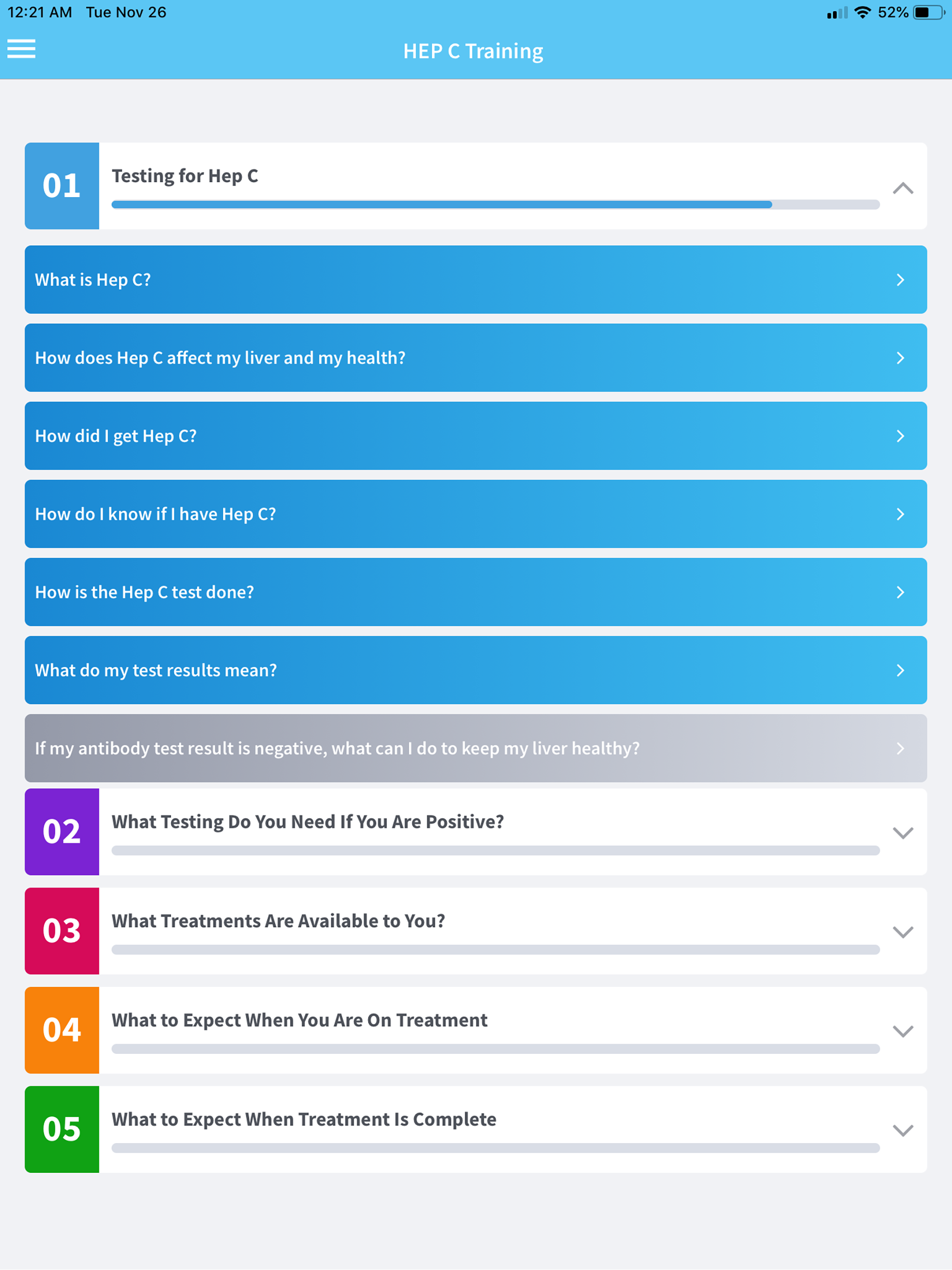Tap the orange 04 section number badge
952x1270 pixels.
62,1031
